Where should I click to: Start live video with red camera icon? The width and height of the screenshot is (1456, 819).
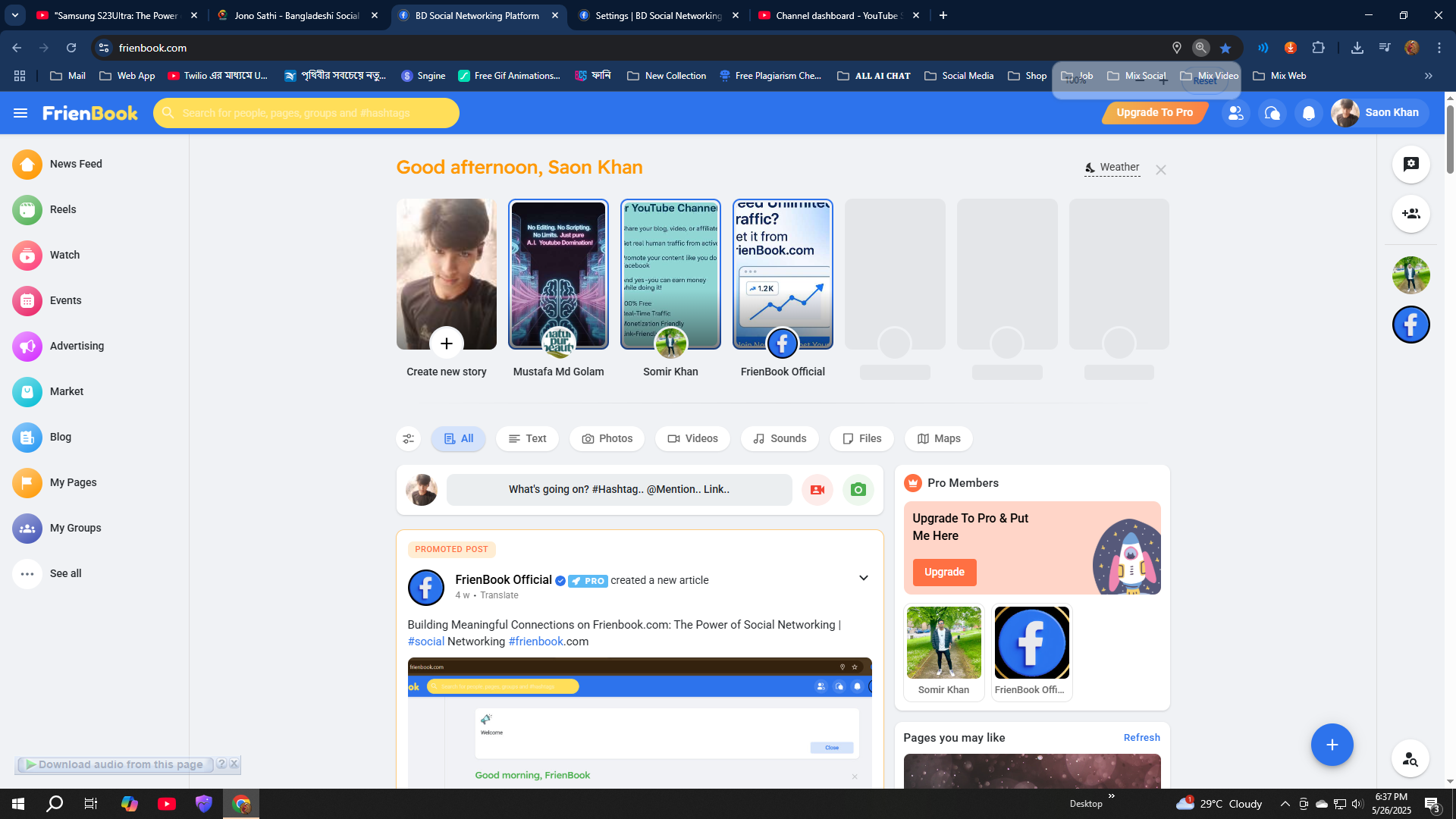coord(817,490)
